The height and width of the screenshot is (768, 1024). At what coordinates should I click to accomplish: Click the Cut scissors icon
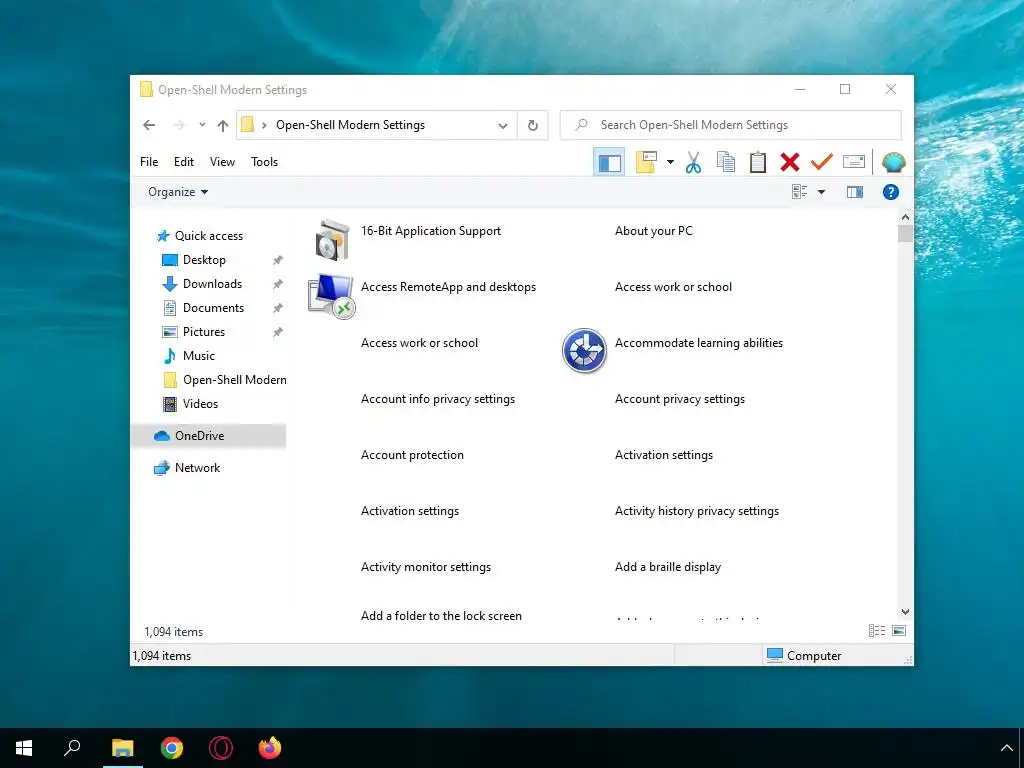694,162
